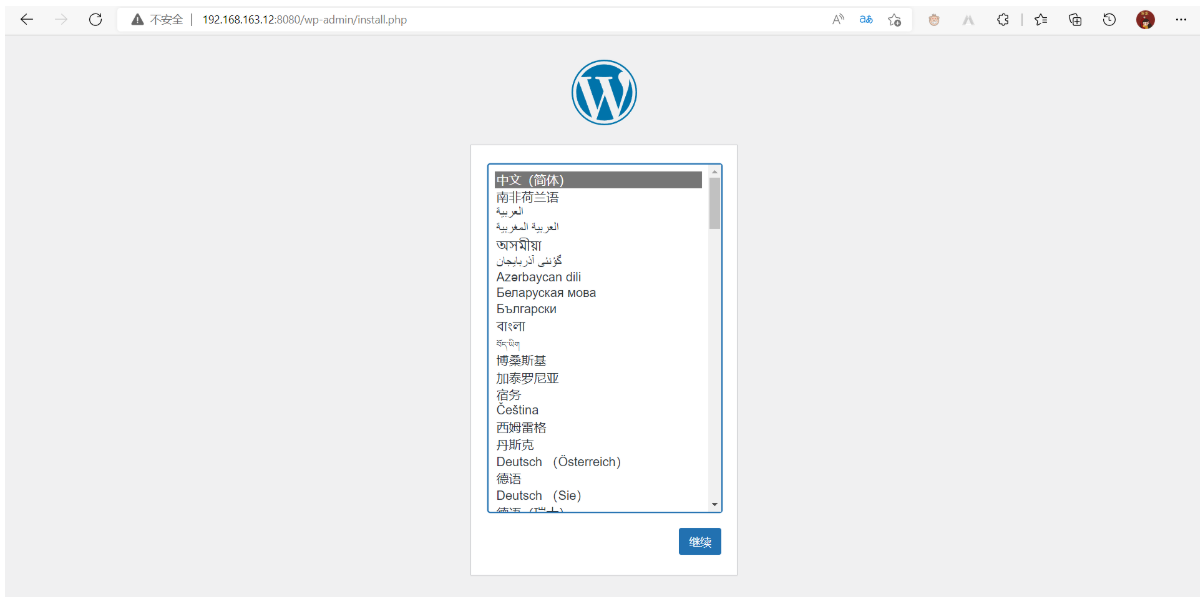
Task: Click the WordPress logo at the top
Action: [604, 91]
